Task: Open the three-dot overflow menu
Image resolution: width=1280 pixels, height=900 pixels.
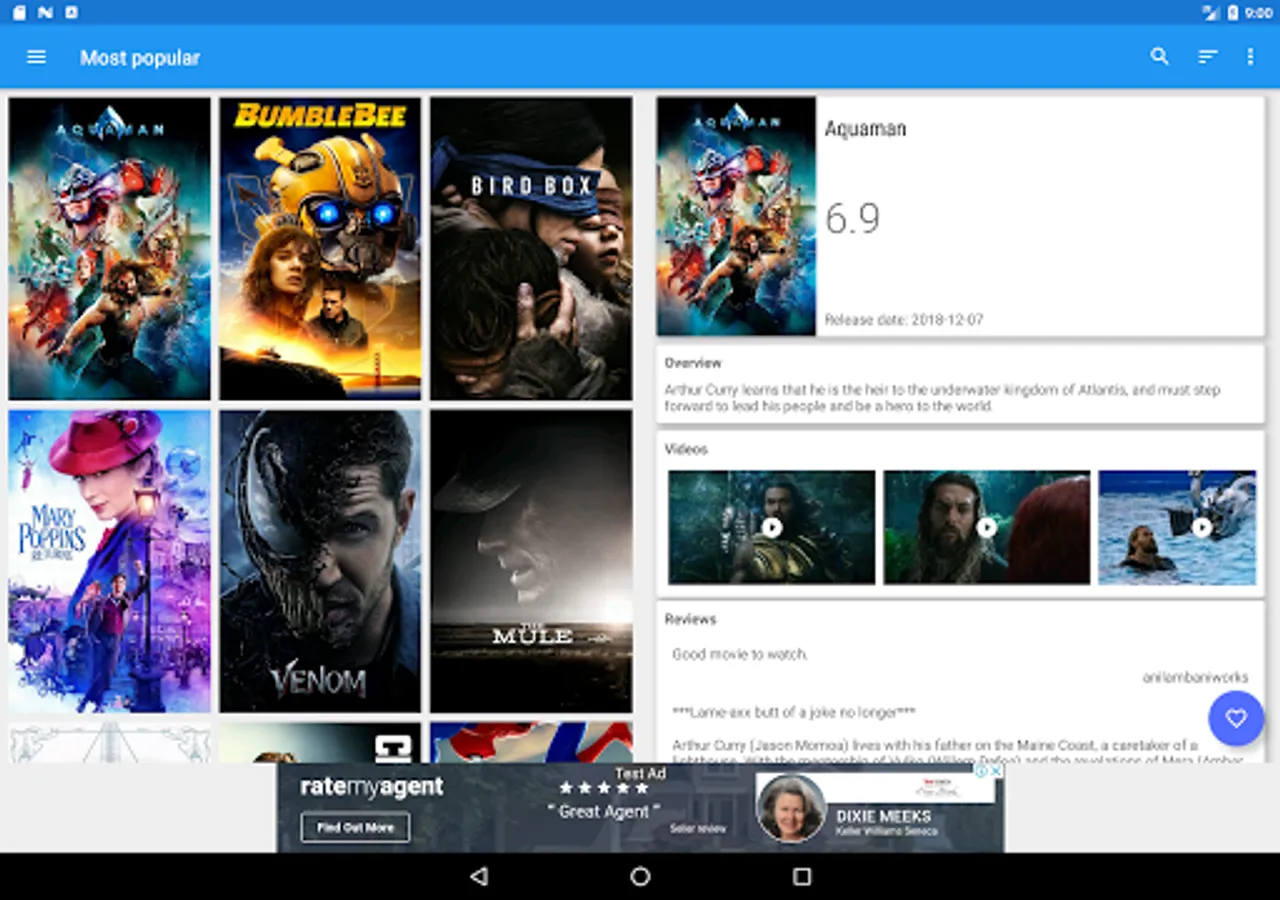Action: click(x=1250, y=57)
